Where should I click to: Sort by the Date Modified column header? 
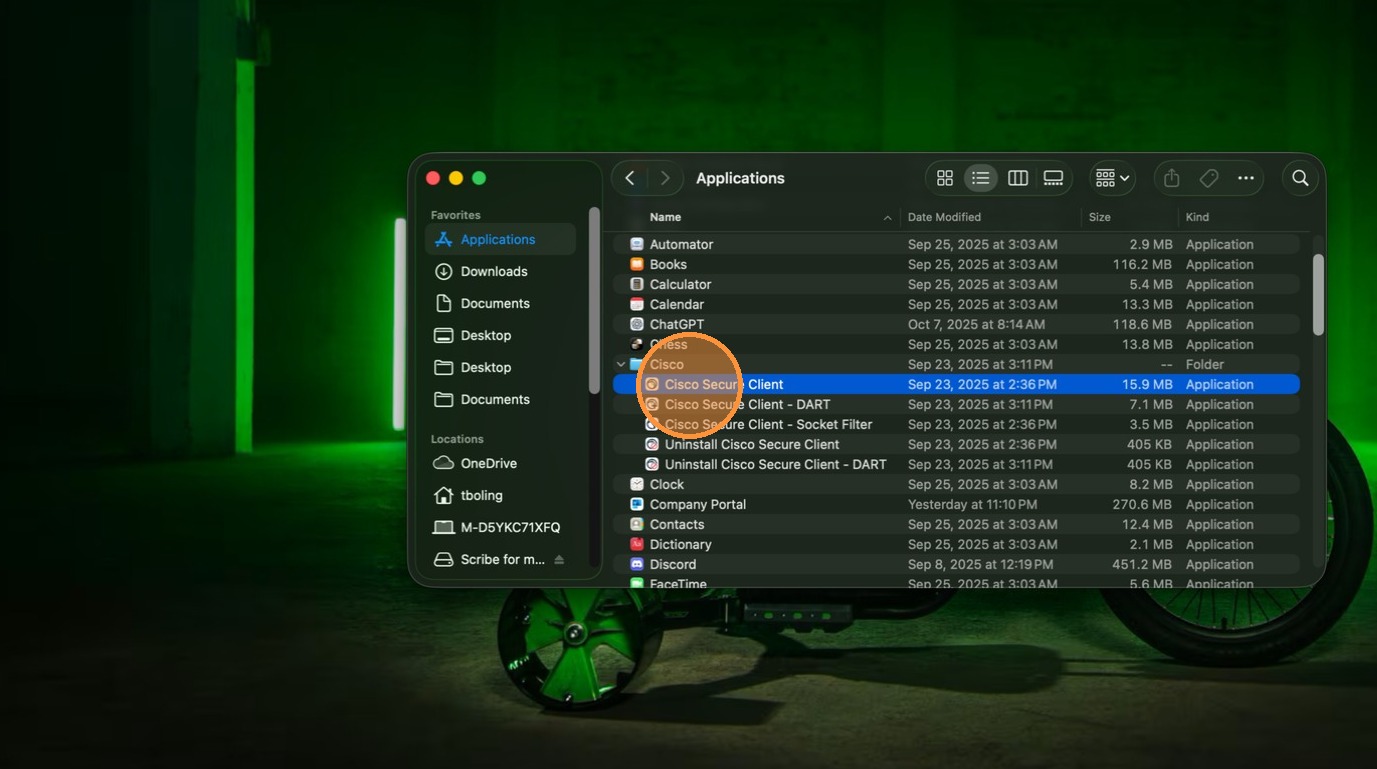[944, 217]
